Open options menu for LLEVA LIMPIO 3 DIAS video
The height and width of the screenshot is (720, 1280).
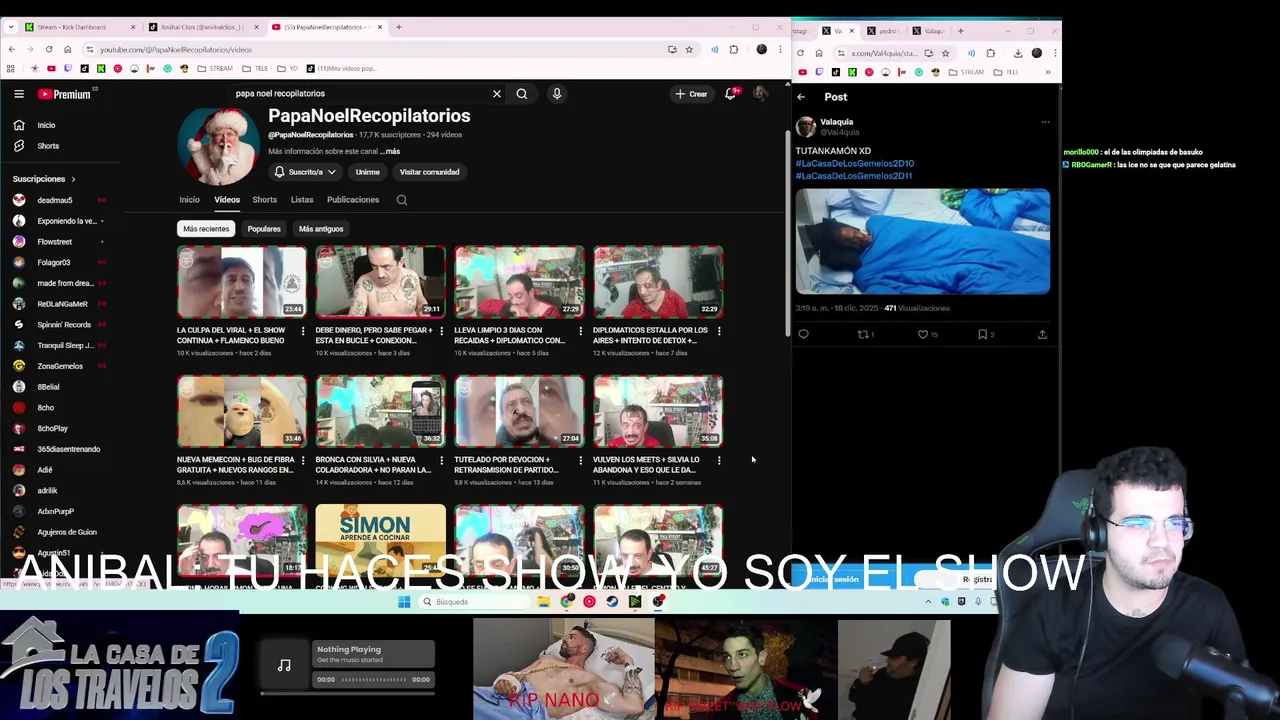coord(580,331)
